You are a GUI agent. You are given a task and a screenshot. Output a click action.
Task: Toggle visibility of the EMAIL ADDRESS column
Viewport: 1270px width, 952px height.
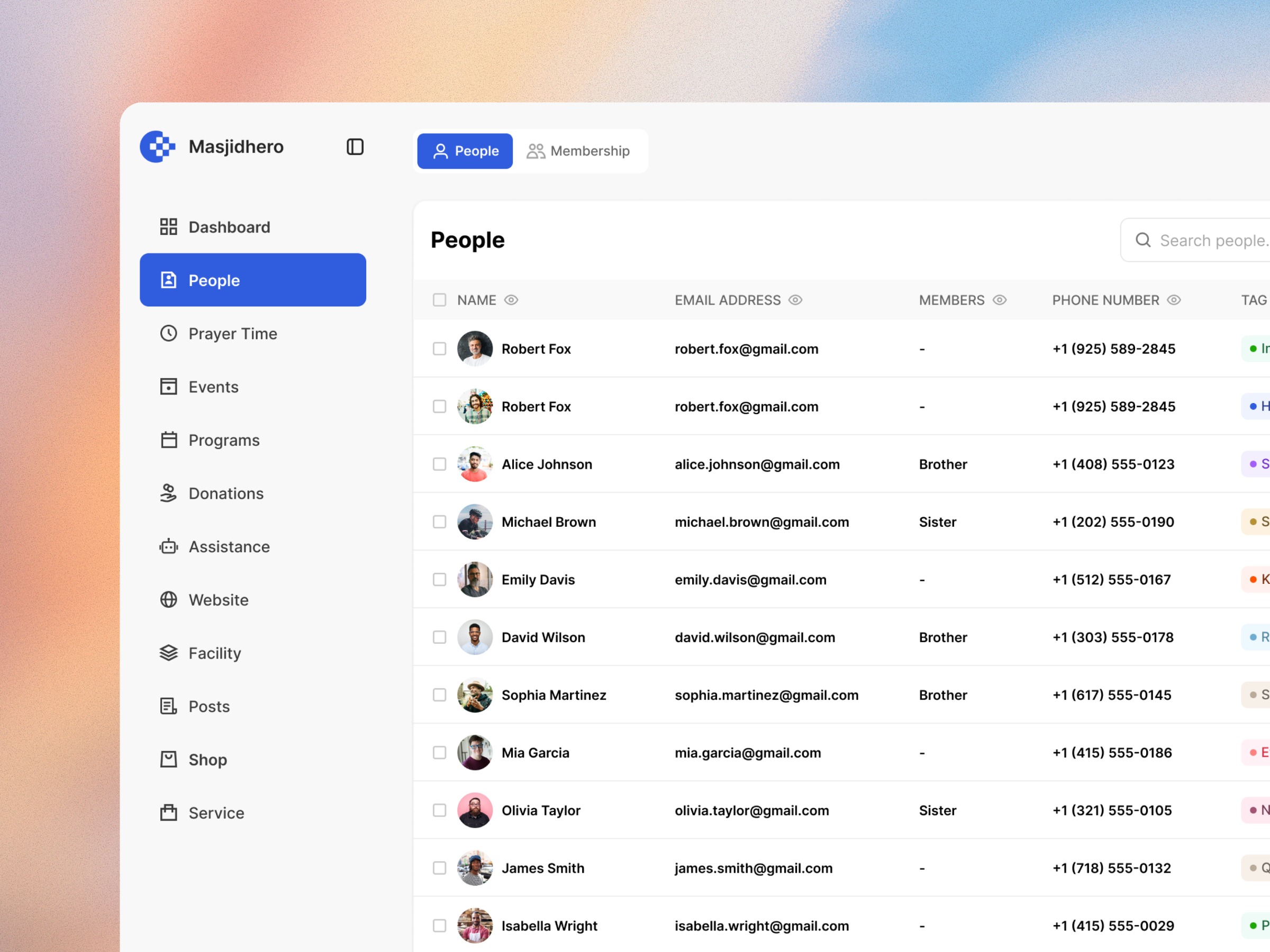point(796,299)
